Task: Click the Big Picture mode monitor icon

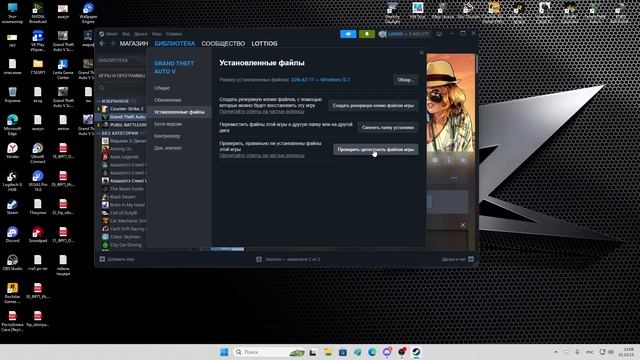Action: coord(440,34)
